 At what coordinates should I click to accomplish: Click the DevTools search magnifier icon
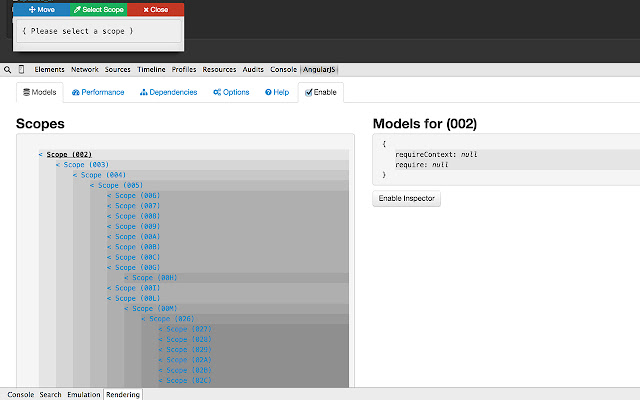7,70
